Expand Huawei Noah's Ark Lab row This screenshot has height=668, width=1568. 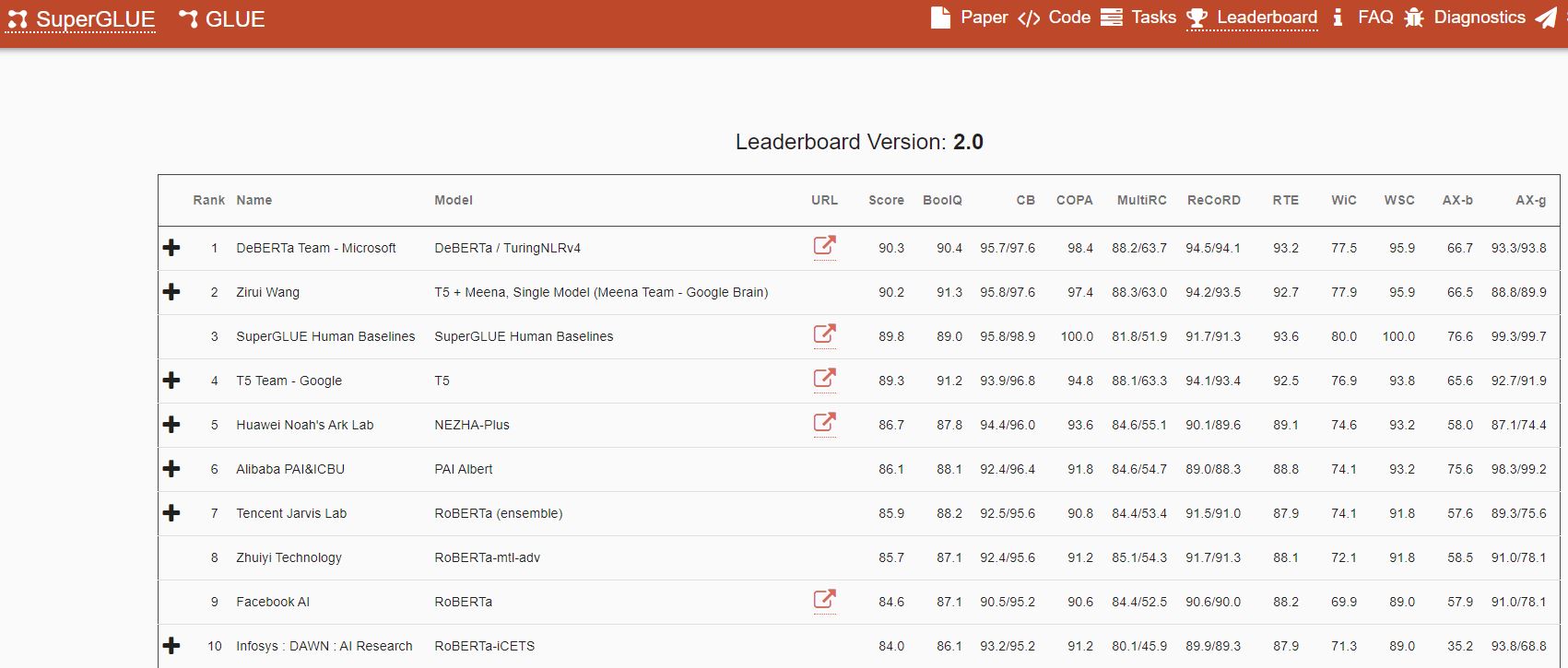tap(171, 425)
